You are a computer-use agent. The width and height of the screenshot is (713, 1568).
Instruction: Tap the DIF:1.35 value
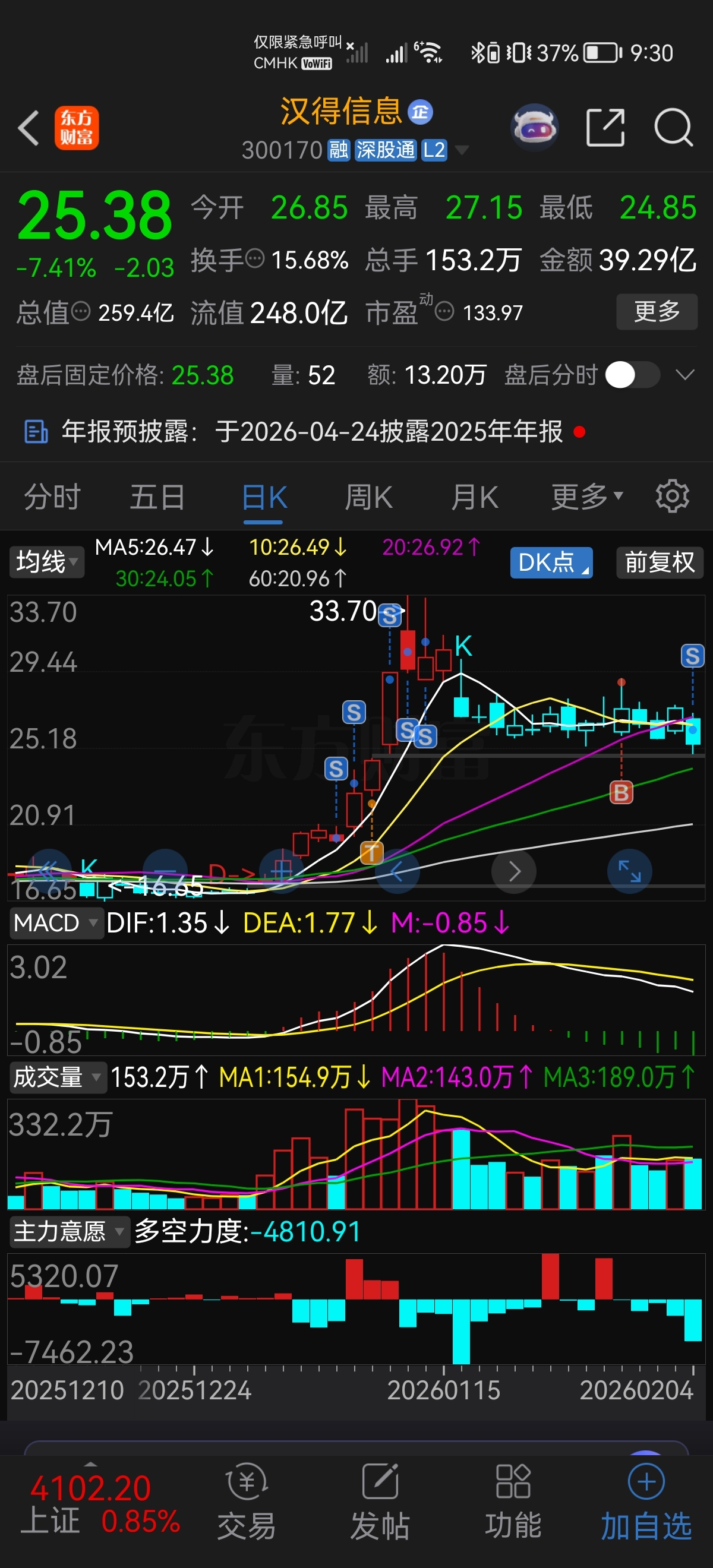tap(168, 923)
